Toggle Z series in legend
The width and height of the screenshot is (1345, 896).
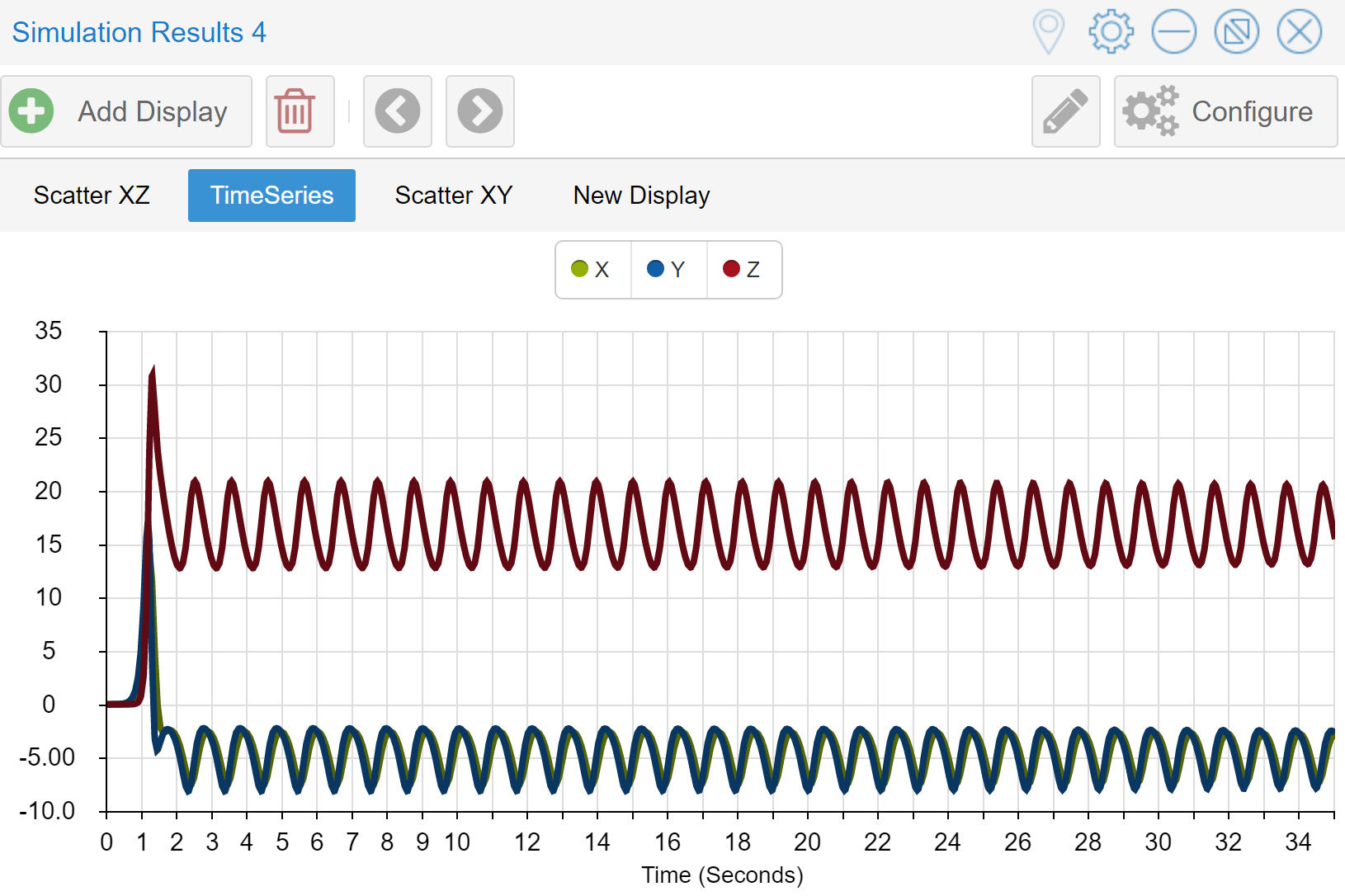[x=743, y=270]
